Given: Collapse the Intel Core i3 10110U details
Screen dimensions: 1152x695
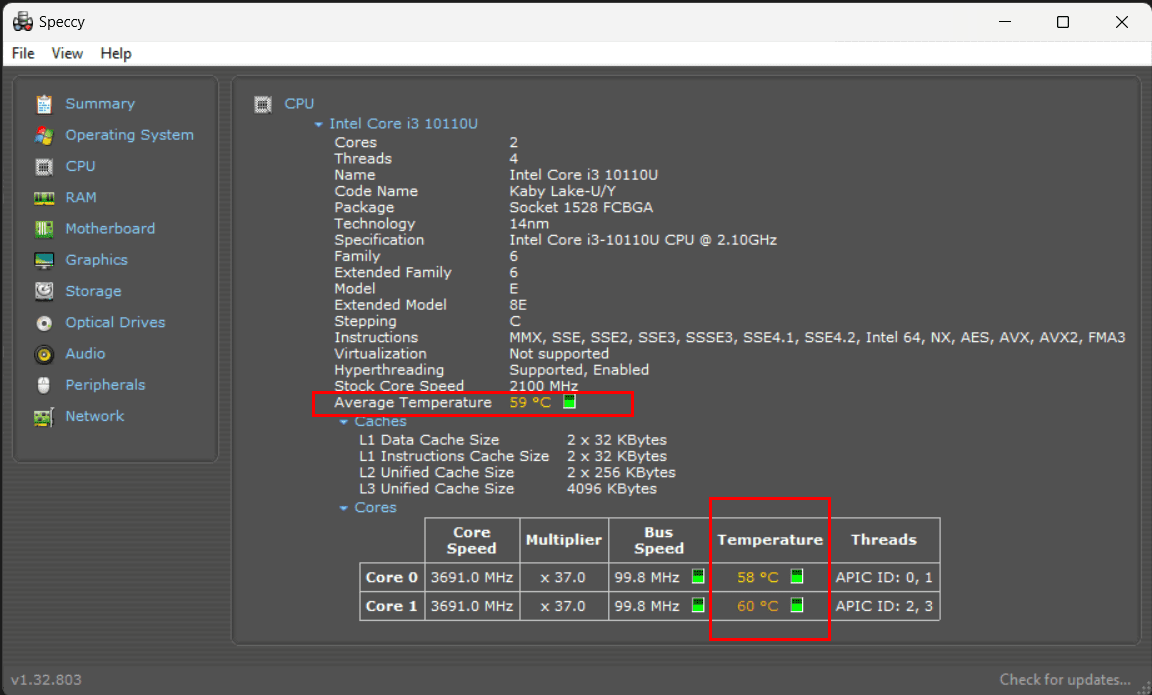Looking at the screenshot, I should coord(320,124).
